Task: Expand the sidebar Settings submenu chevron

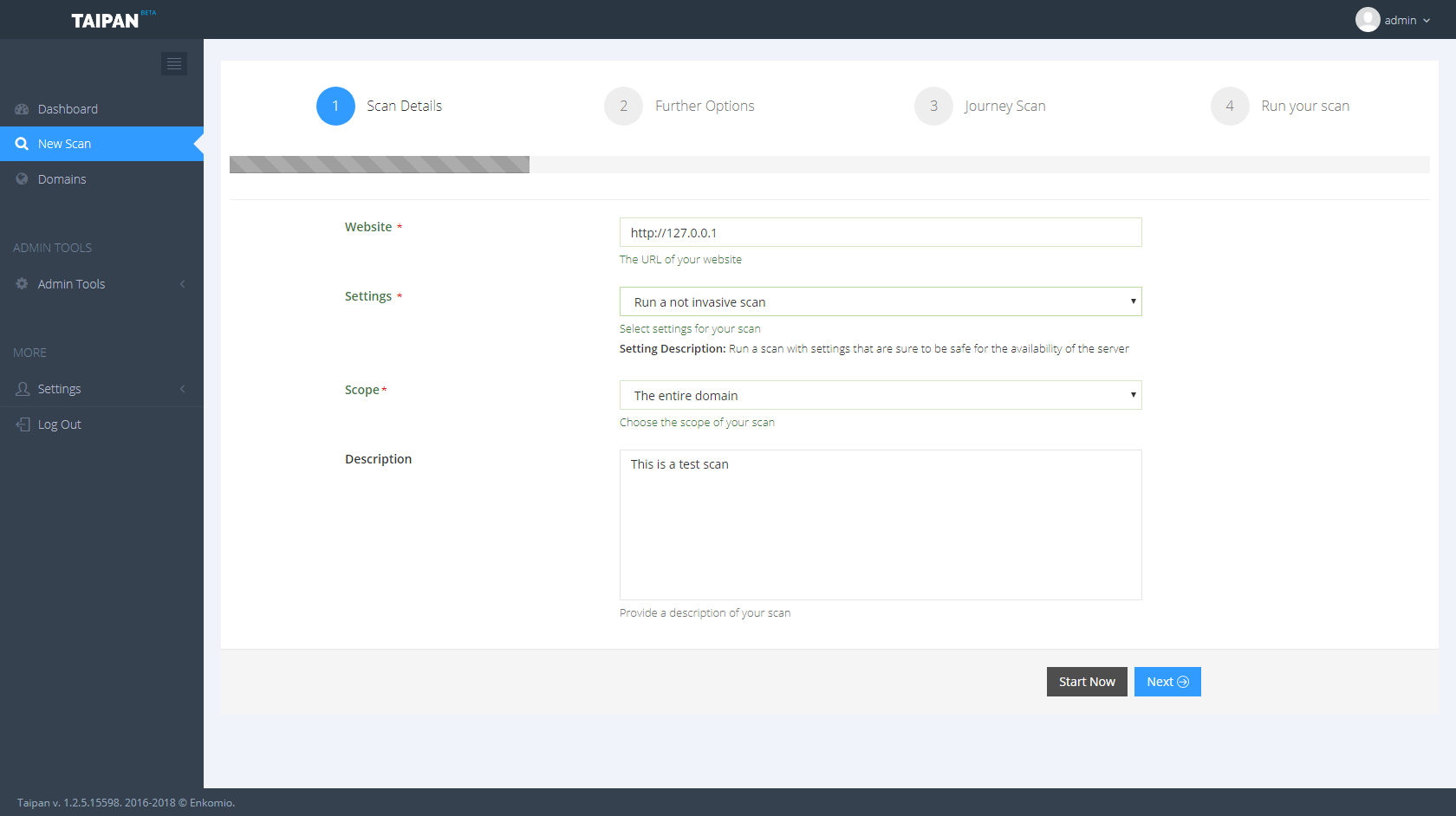Action: point(183,389)
